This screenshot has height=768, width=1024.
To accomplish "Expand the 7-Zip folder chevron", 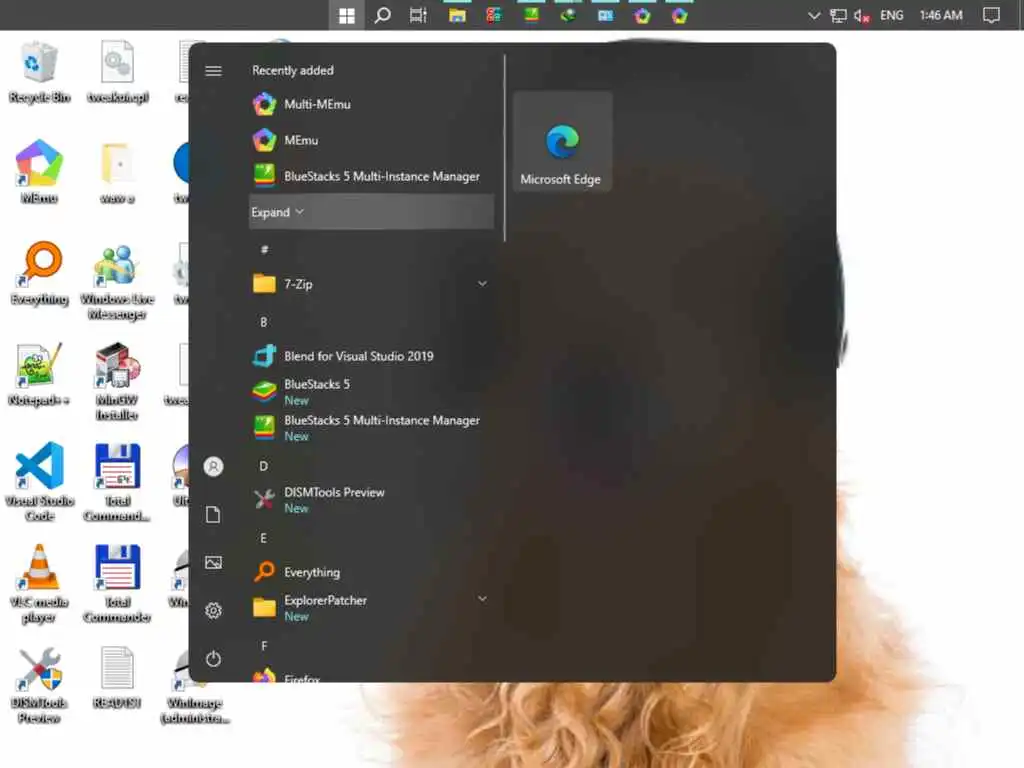I will (x=482, y=283).
